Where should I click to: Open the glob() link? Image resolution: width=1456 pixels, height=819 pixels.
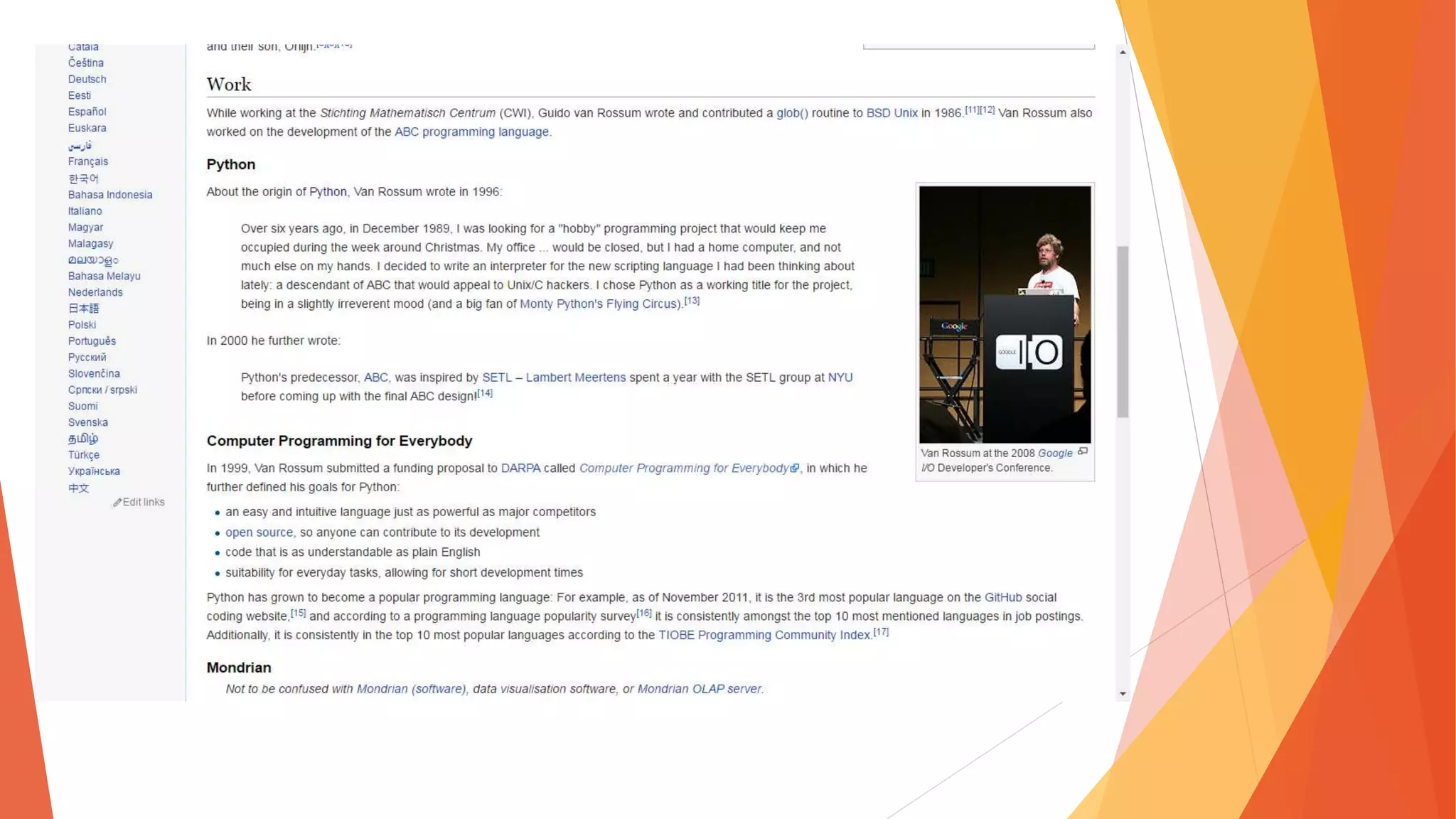point(792,113)
